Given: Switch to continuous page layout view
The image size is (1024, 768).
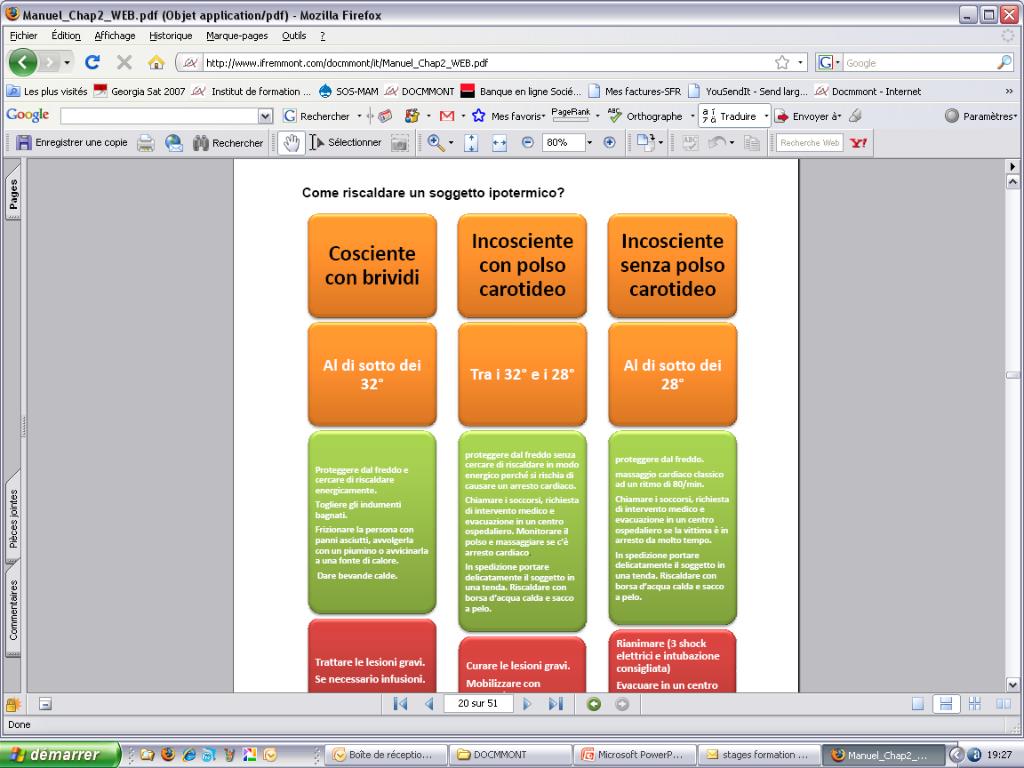Looking at the screenshot, I should [x=946, y=703].
